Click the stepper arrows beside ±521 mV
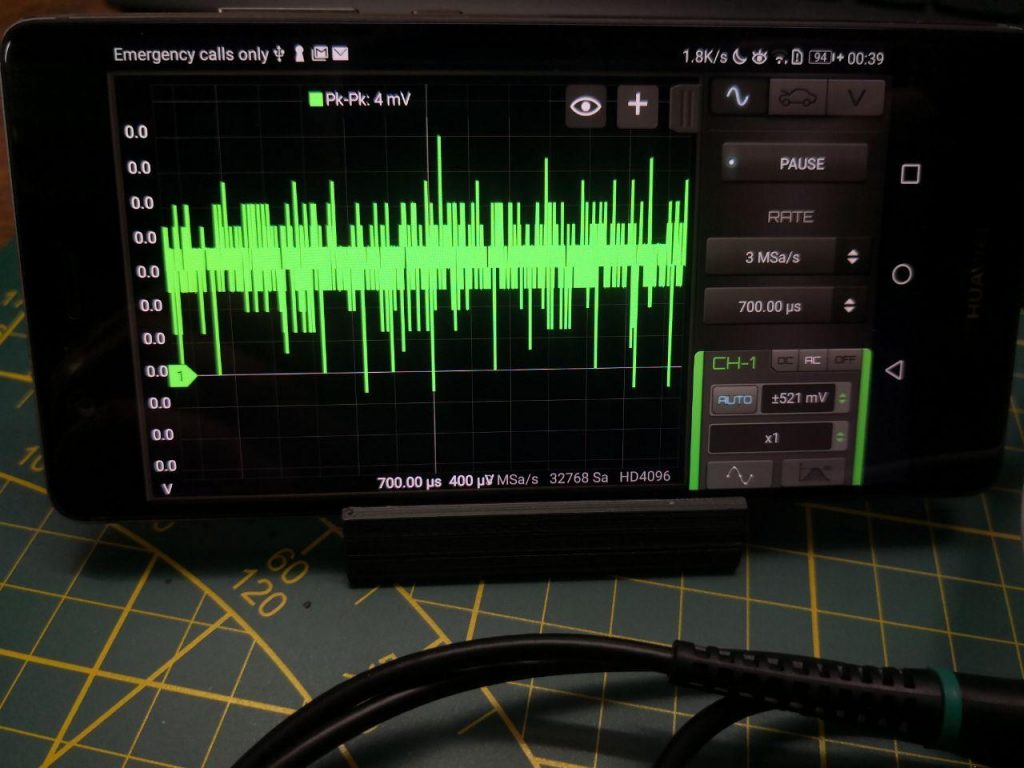 [x=843, y=398]
